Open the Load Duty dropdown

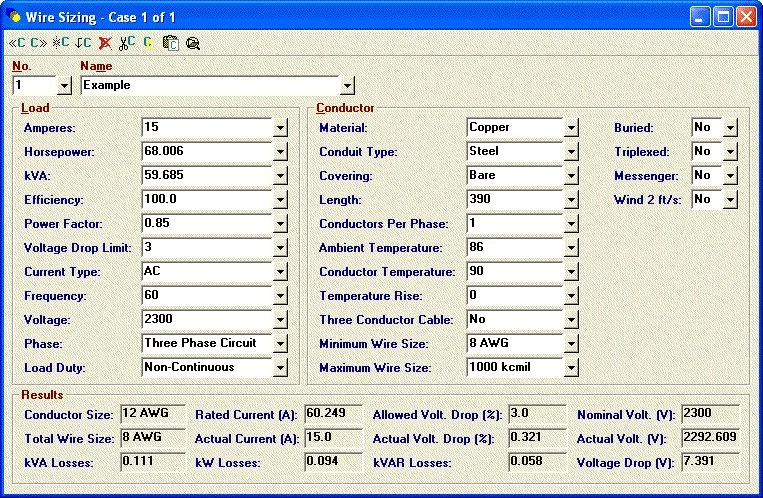[280, 368]
